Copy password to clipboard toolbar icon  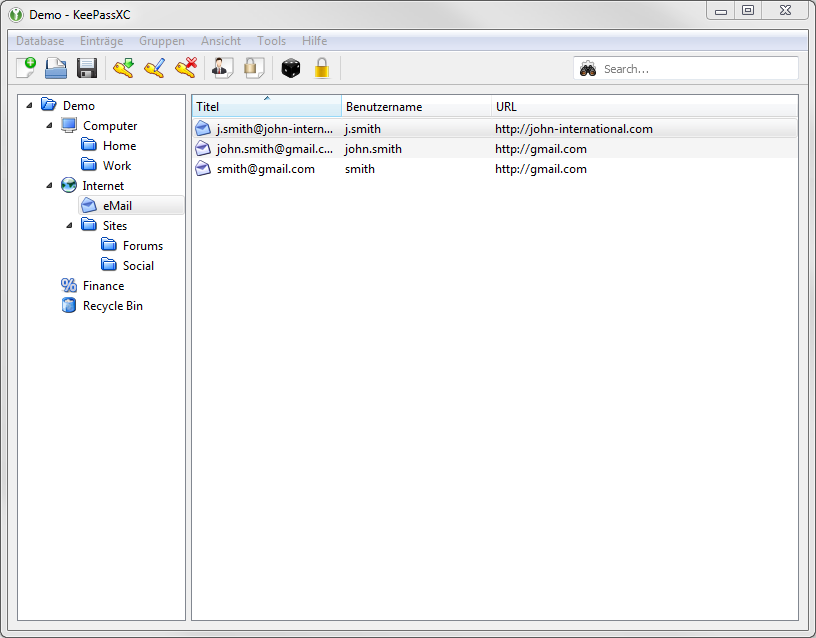pyautogui.click(x=254, y=68)
